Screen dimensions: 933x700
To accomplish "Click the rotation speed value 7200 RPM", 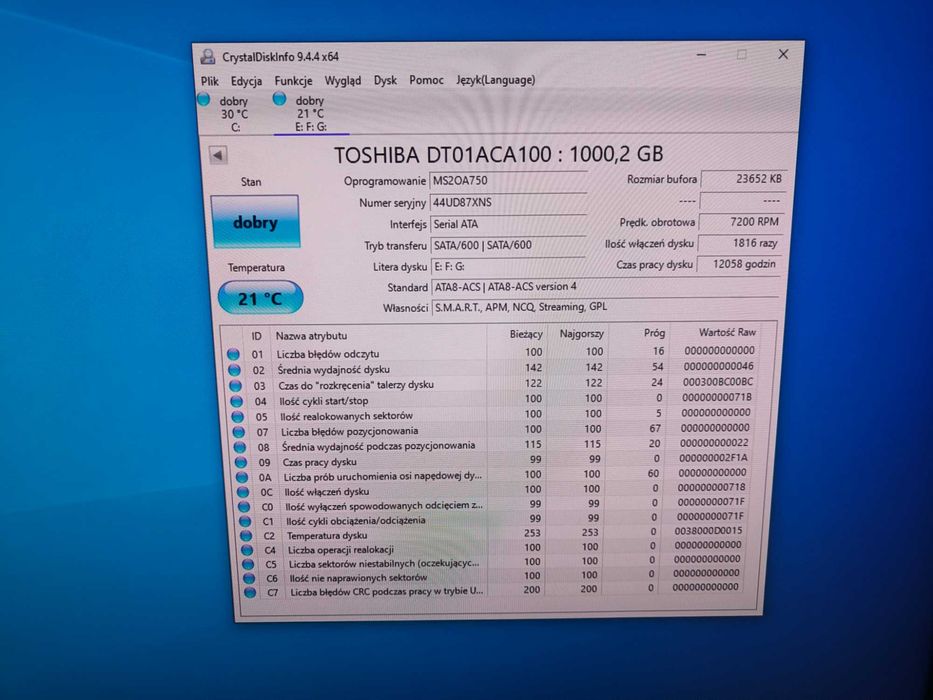I will [x=742, y=222].
